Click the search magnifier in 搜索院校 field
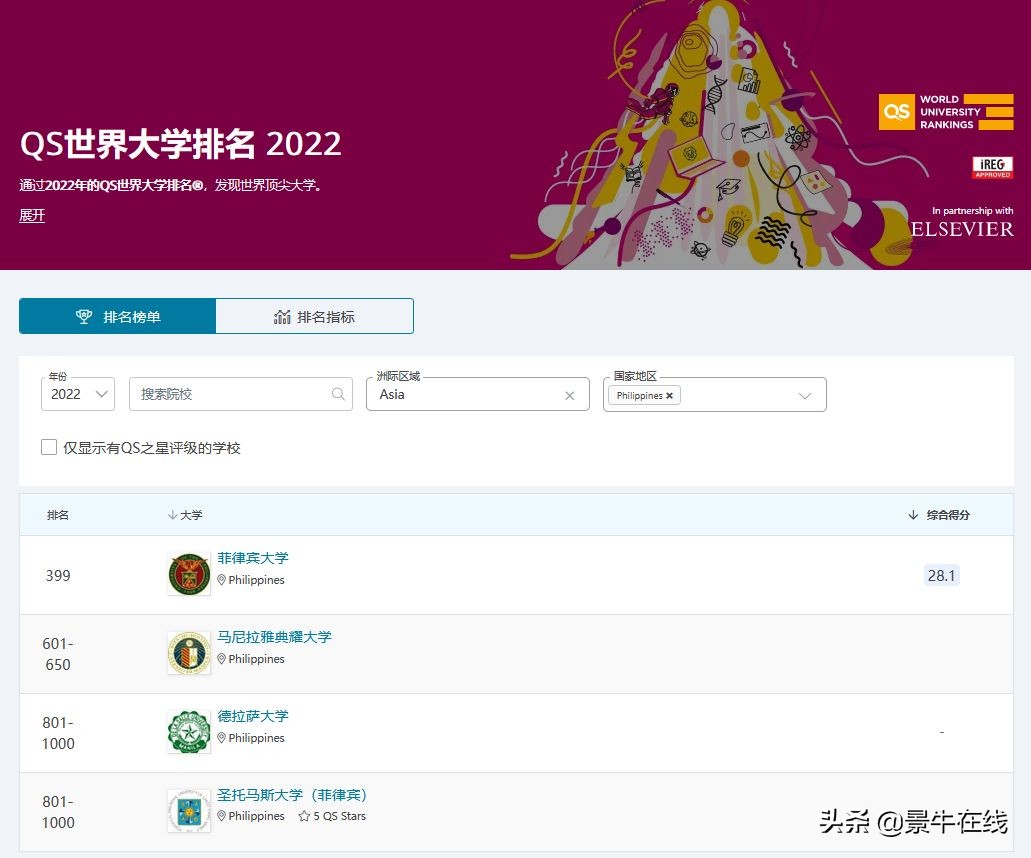 338,394
